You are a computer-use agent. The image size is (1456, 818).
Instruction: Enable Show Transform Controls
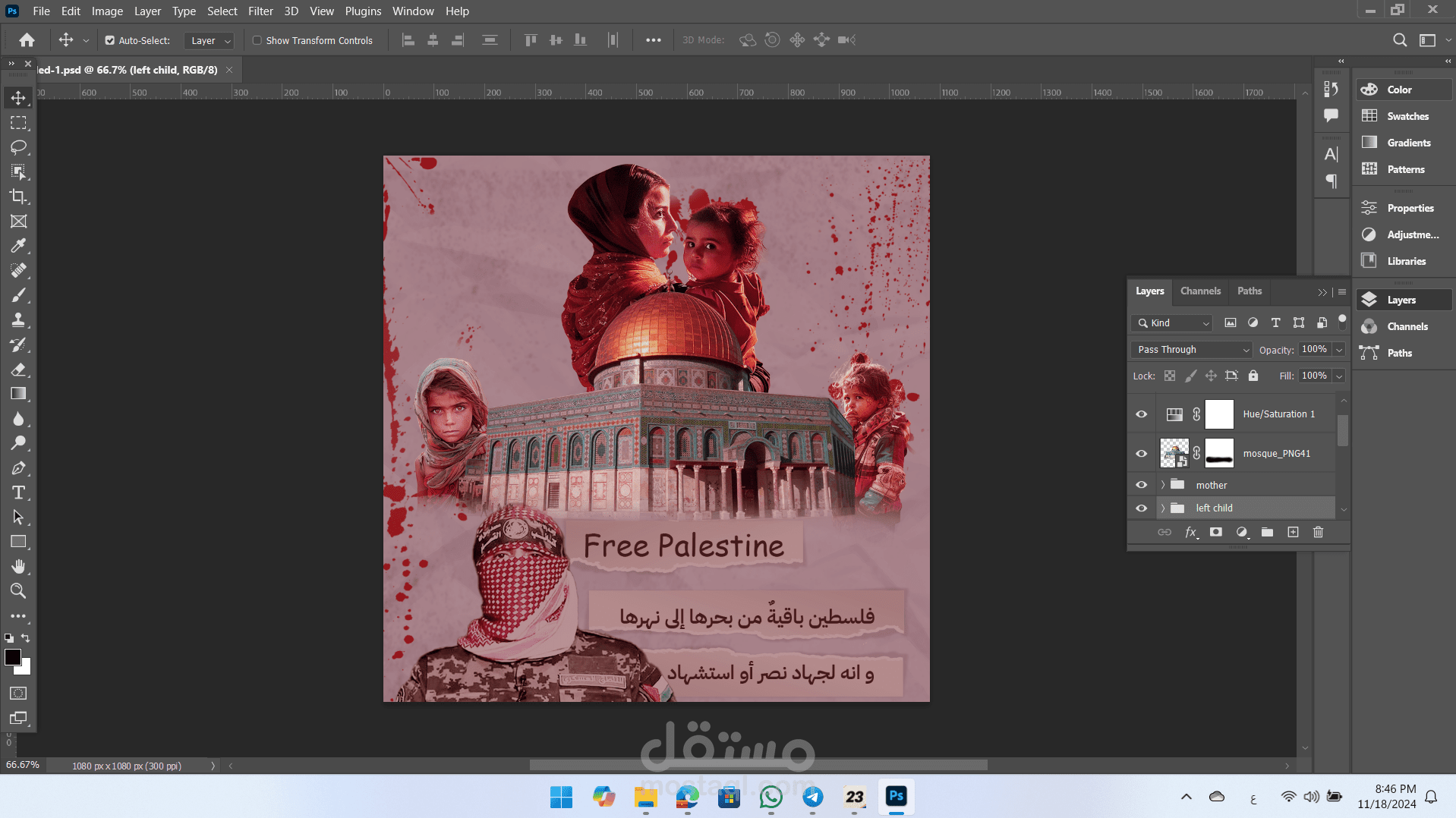point(257,40)
